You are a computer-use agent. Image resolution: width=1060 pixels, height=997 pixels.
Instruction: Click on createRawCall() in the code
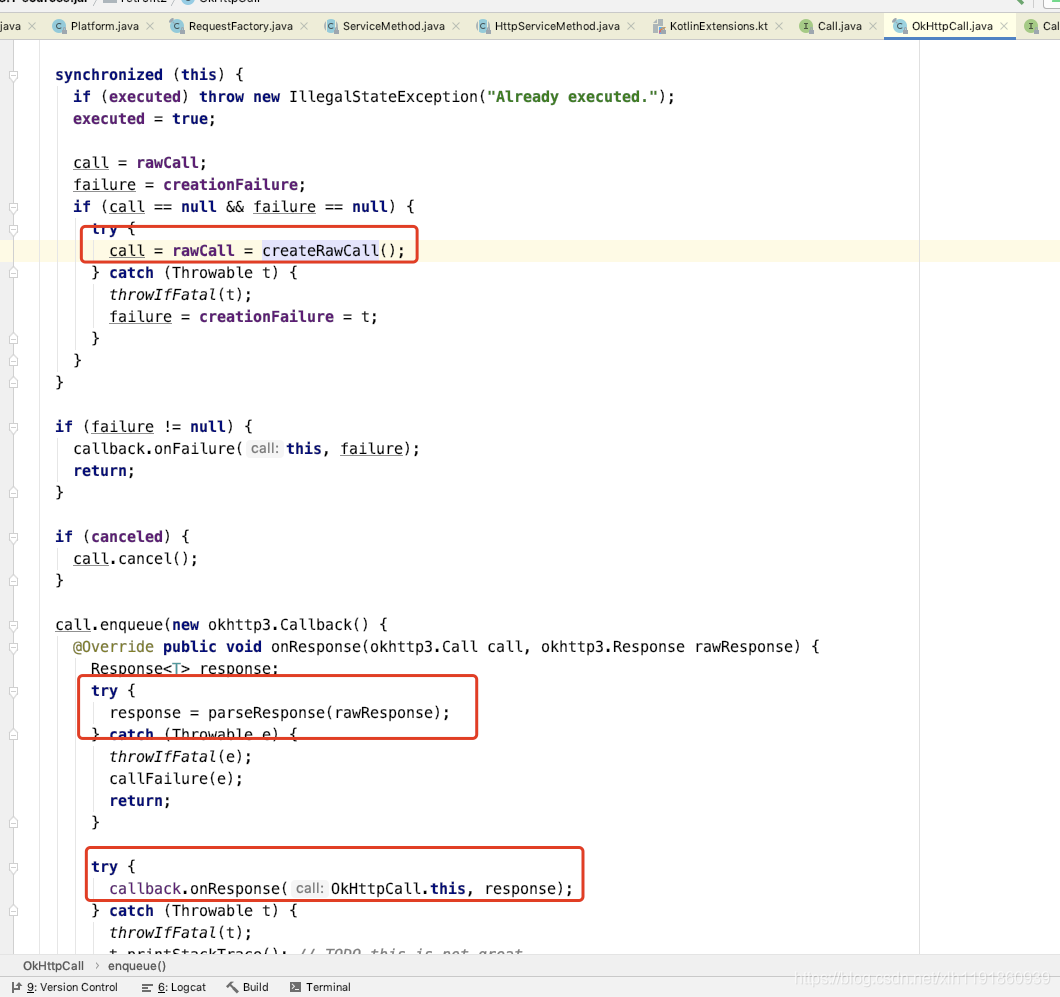pos(327,251)
